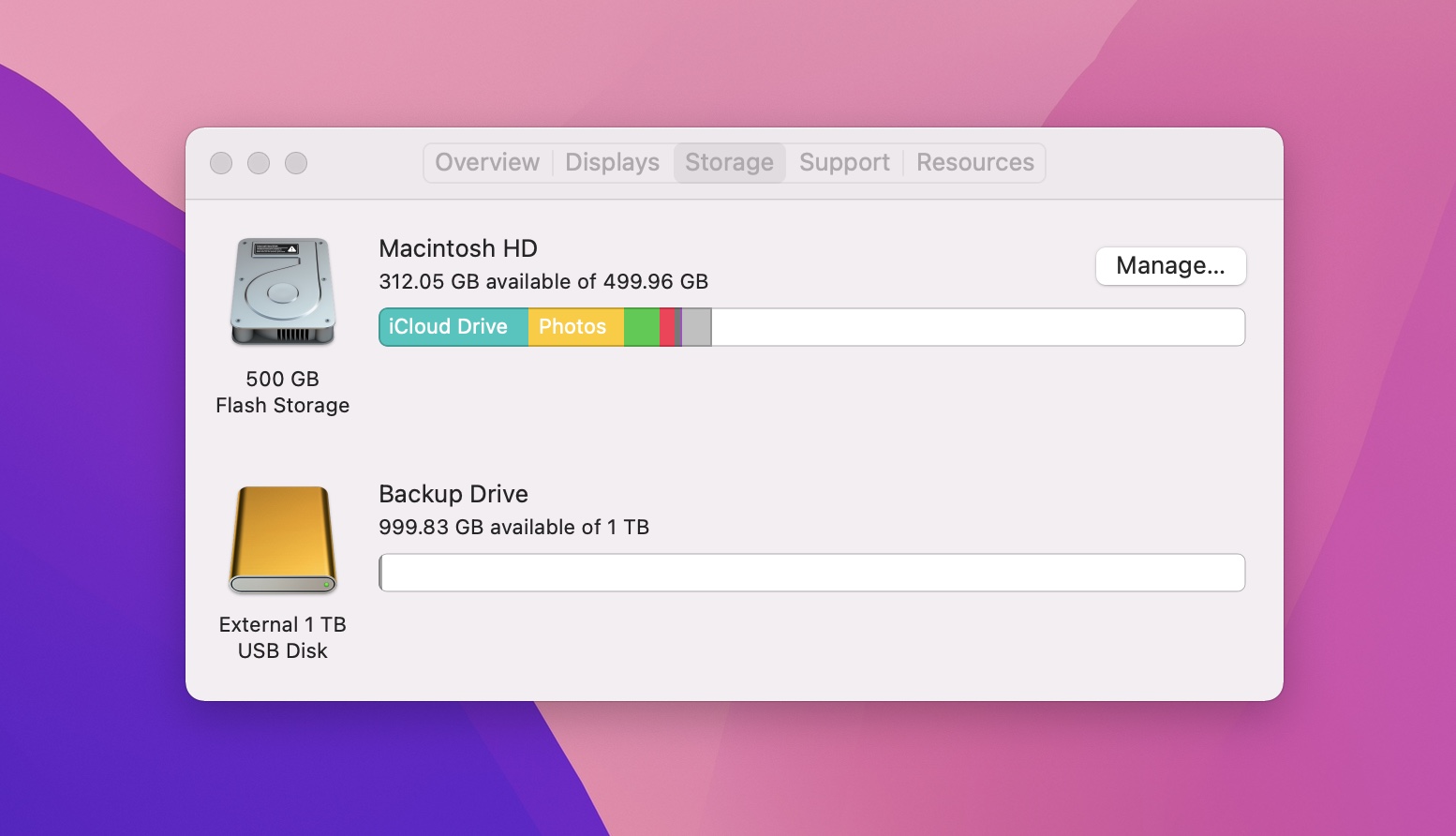Click the '500 GB Flash Storage' label
The width and height of the screenshot is (1456, 836).
tap(283, 392)
